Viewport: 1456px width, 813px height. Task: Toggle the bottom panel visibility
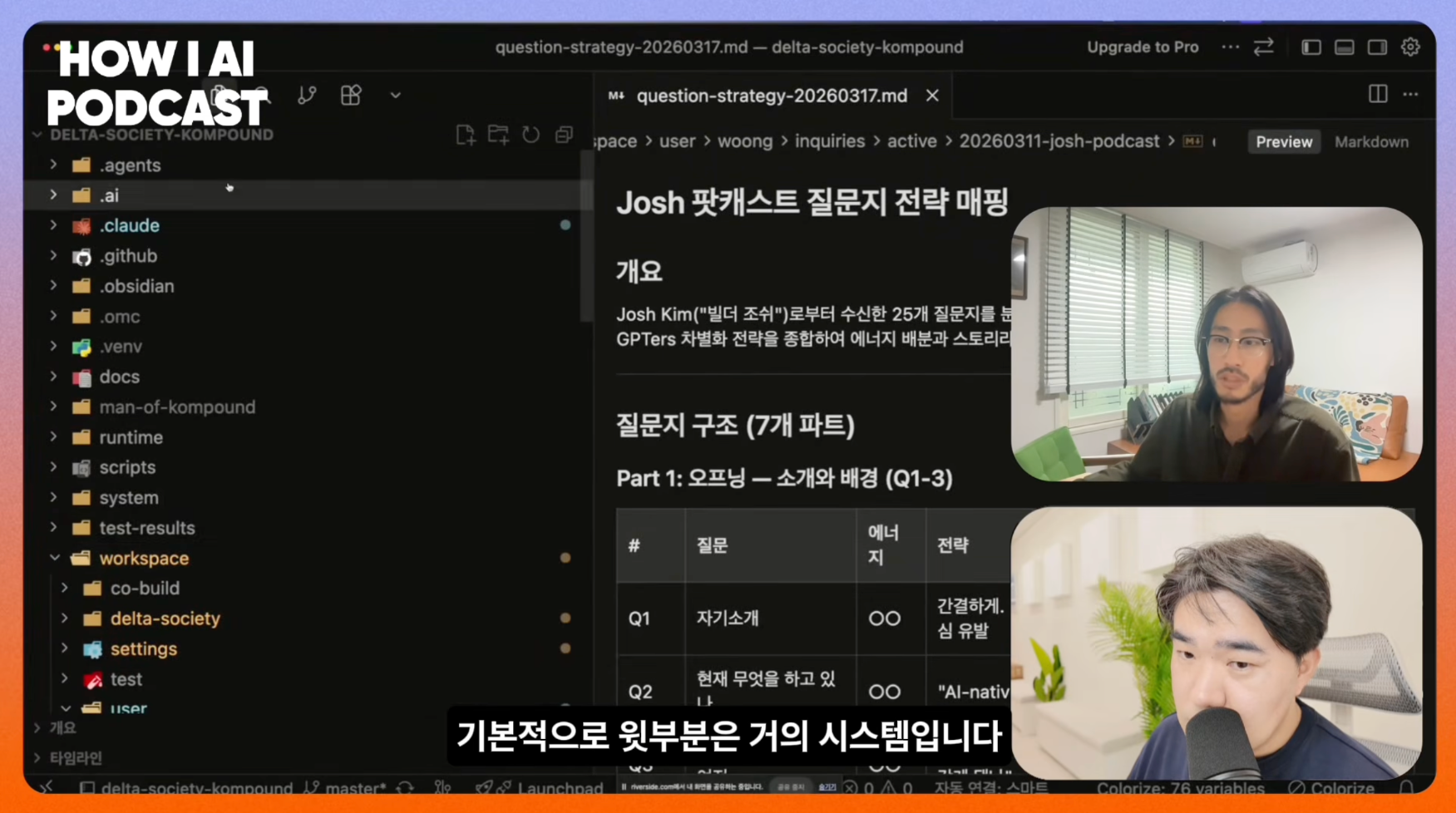(x=1344, y=47)
